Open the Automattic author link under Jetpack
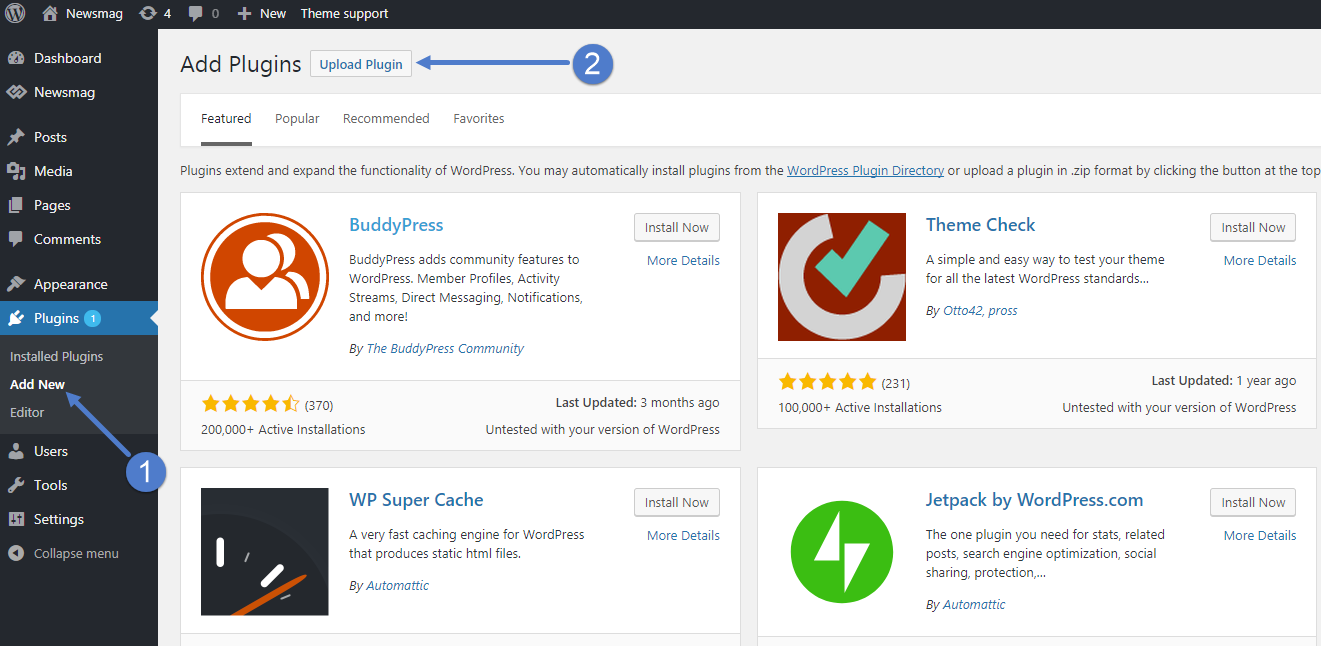Screen dimensions: 1321x646 974,604
